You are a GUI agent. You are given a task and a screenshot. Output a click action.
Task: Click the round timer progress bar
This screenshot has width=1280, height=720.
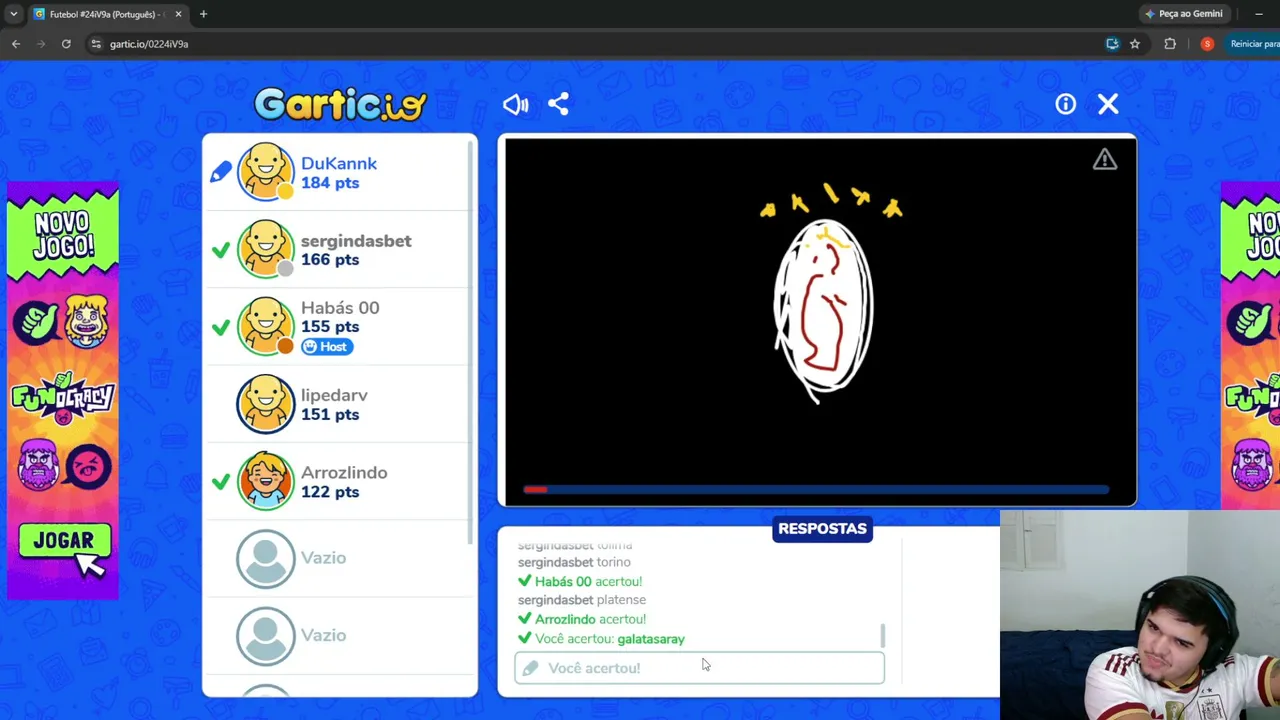tap(816, 490)
